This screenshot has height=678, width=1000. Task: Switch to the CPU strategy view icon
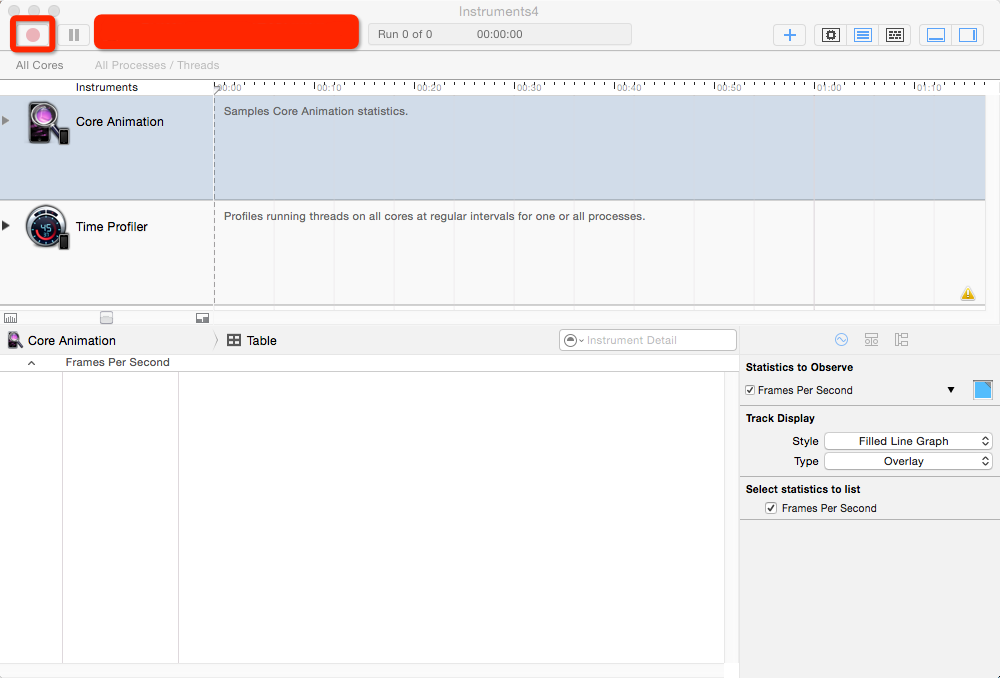[x=830, y=34]
